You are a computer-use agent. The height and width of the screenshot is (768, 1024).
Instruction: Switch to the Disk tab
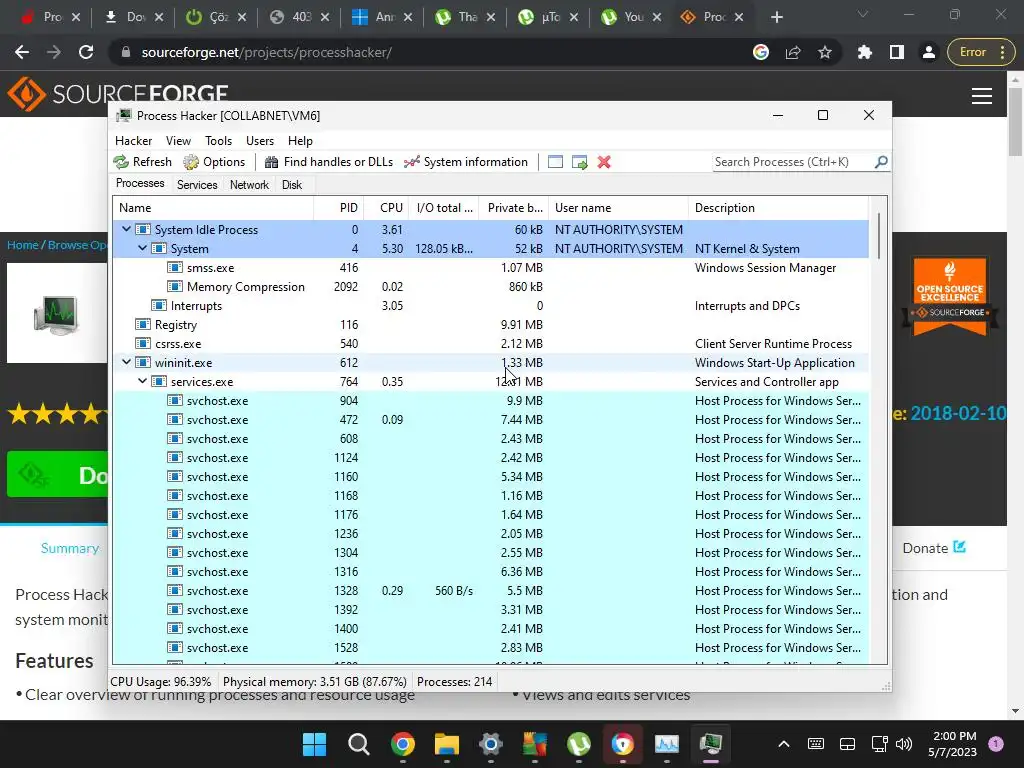[292, 185]
